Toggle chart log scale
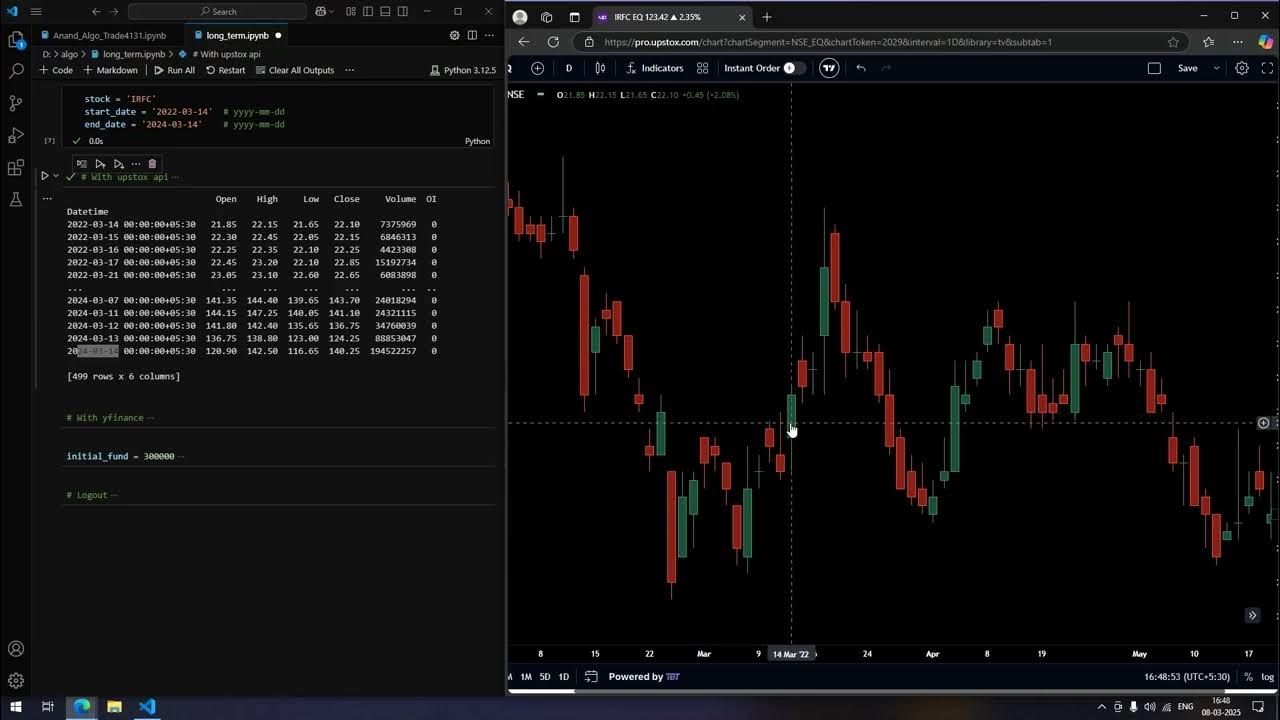The height and width of the screenshot is (720, 1280). pos(1267,677)
